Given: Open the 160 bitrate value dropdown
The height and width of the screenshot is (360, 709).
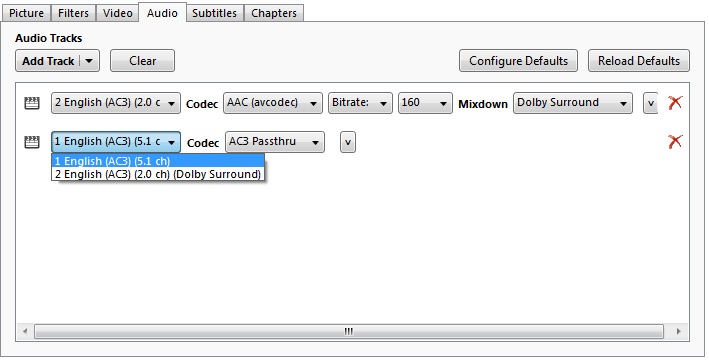Looking at the screenshot, I should tap(425, 103).
